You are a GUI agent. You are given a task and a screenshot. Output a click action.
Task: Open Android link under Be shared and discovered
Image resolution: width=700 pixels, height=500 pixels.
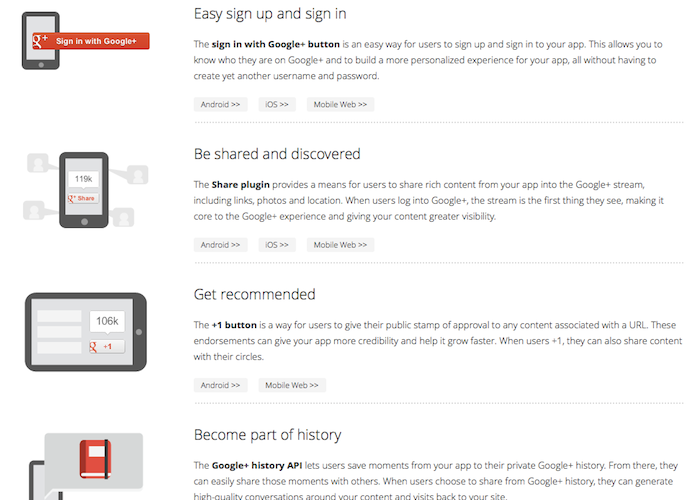221,245
